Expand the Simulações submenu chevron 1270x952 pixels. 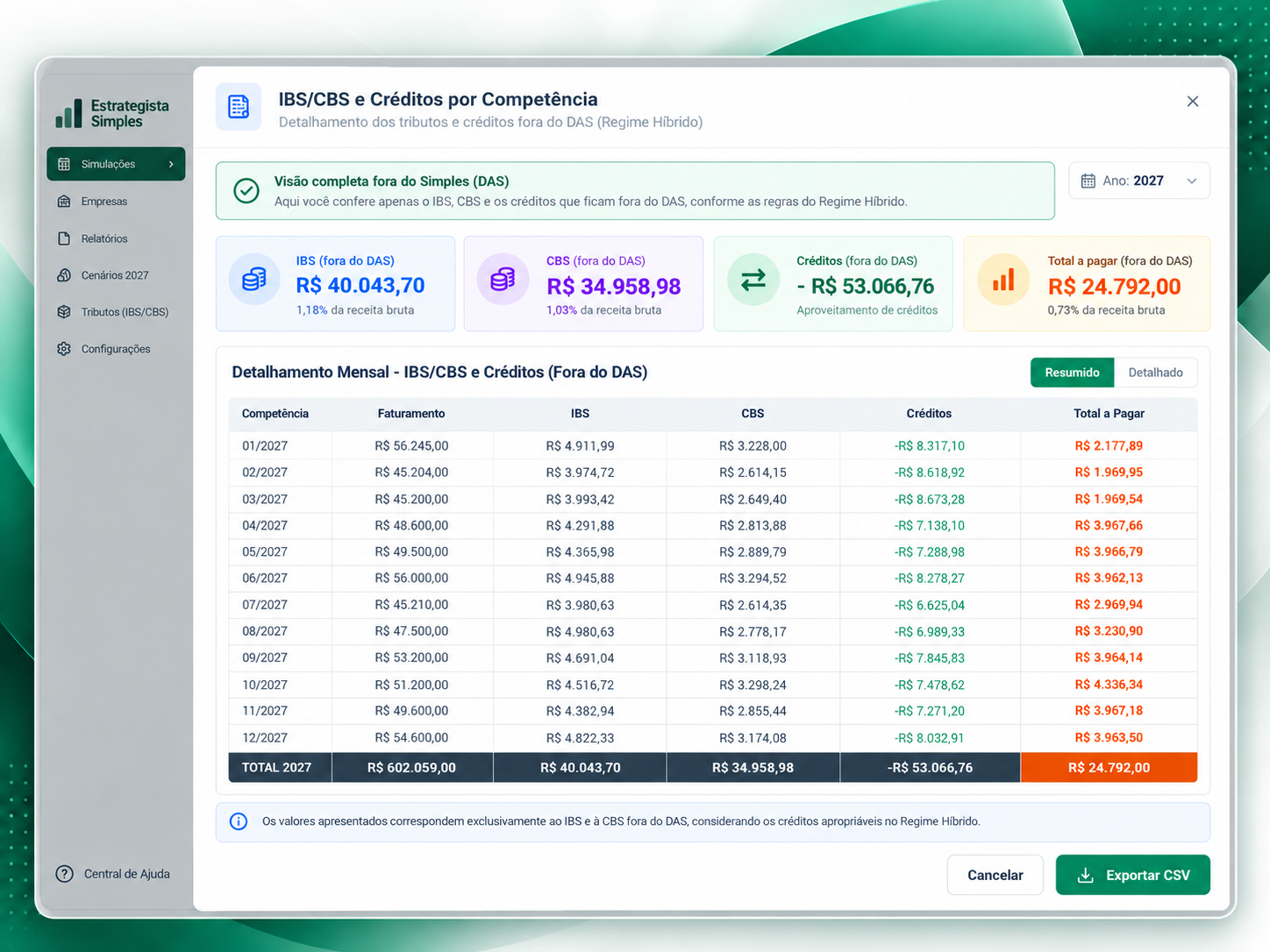point(171,164)
